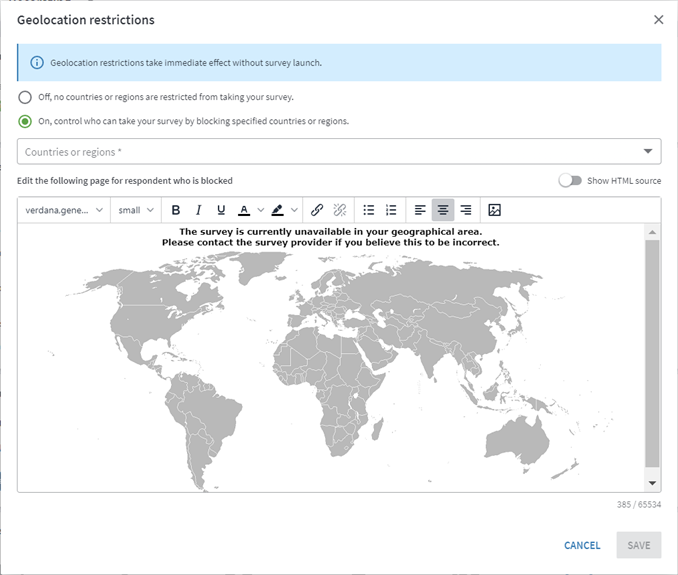Align text to the right
Image resolution: width=678 pixels, height=575 pixels.
(x=466, y=210)
